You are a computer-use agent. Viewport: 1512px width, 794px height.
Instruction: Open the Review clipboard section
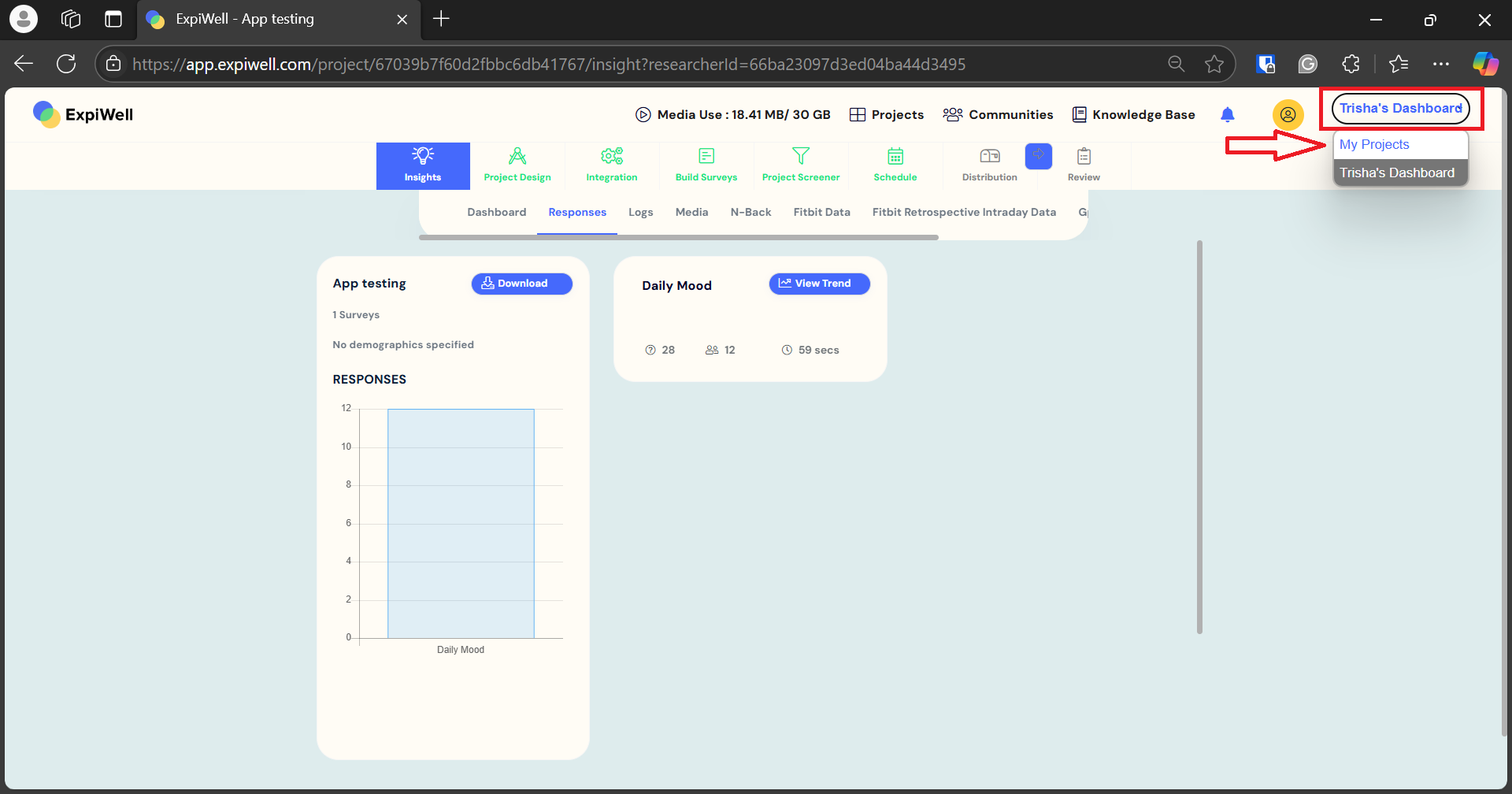click(x=1084, y=165)
